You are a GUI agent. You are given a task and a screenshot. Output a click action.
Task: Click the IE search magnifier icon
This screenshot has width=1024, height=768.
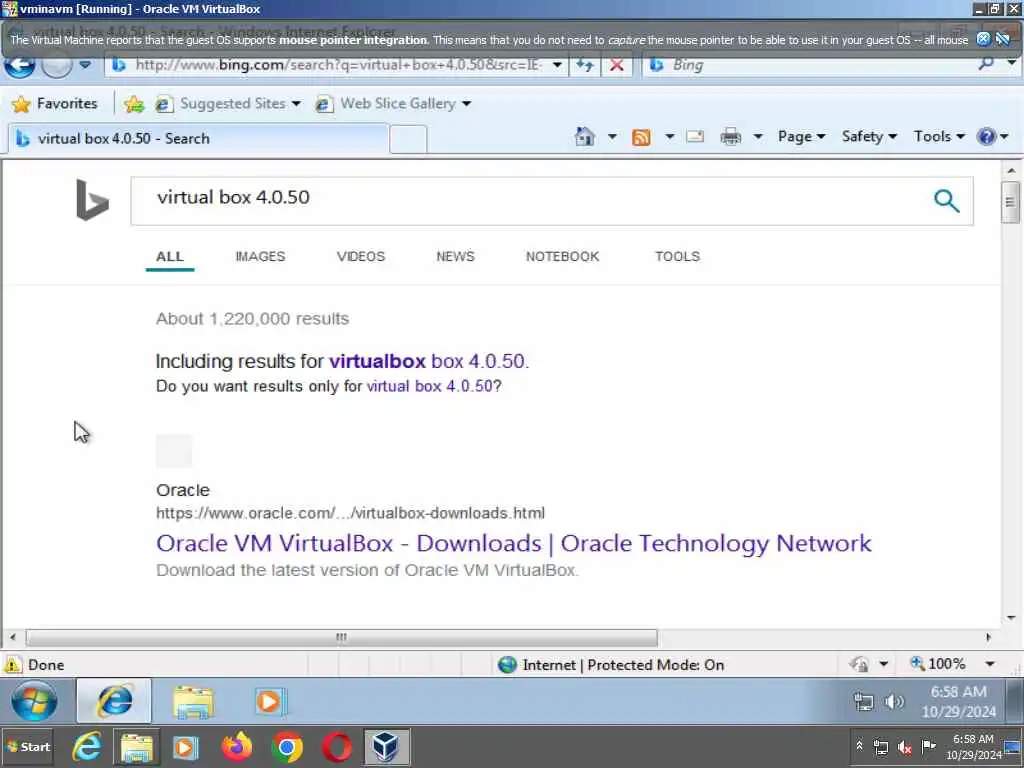click(986, 64)
